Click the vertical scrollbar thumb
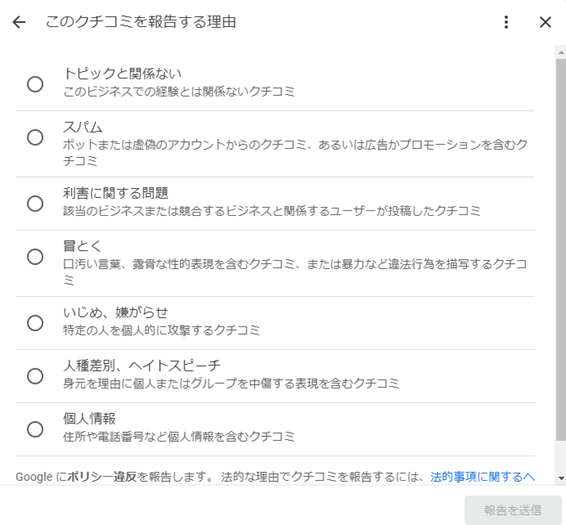 tap(561, 250)
